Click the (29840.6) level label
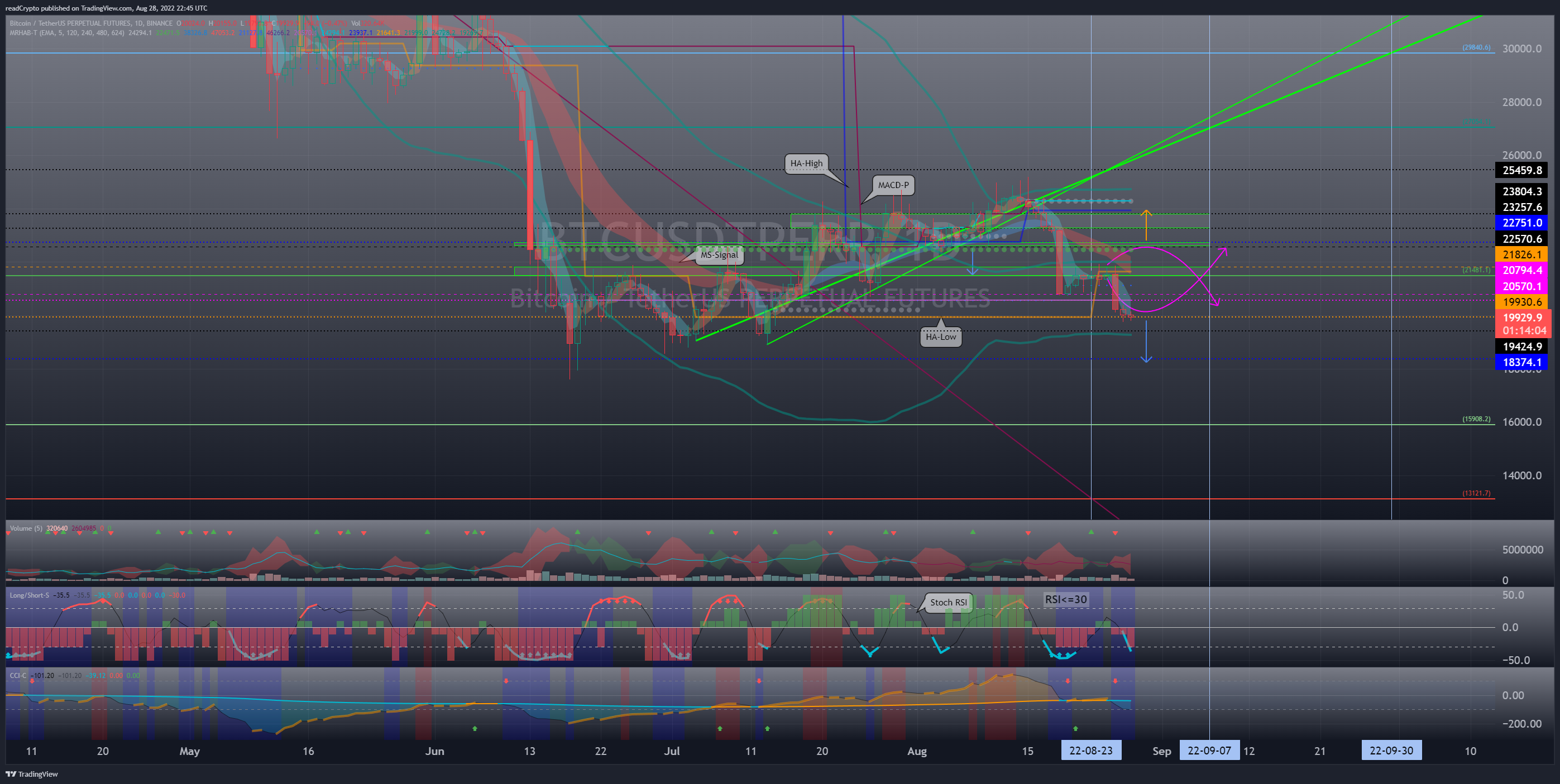The image size is (1560, 784). pyautogui.click(x=1476, y=47)
